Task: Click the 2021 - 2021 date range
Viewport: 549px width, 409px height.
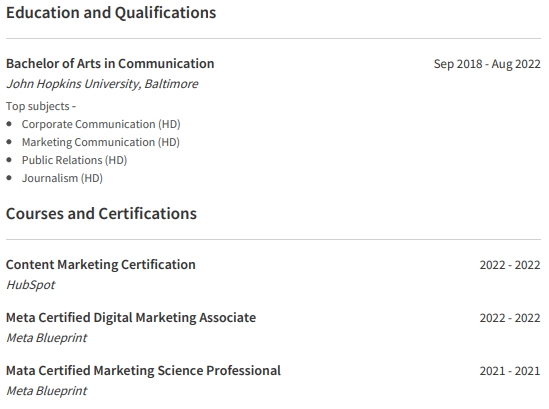Action: coord(510,371)
